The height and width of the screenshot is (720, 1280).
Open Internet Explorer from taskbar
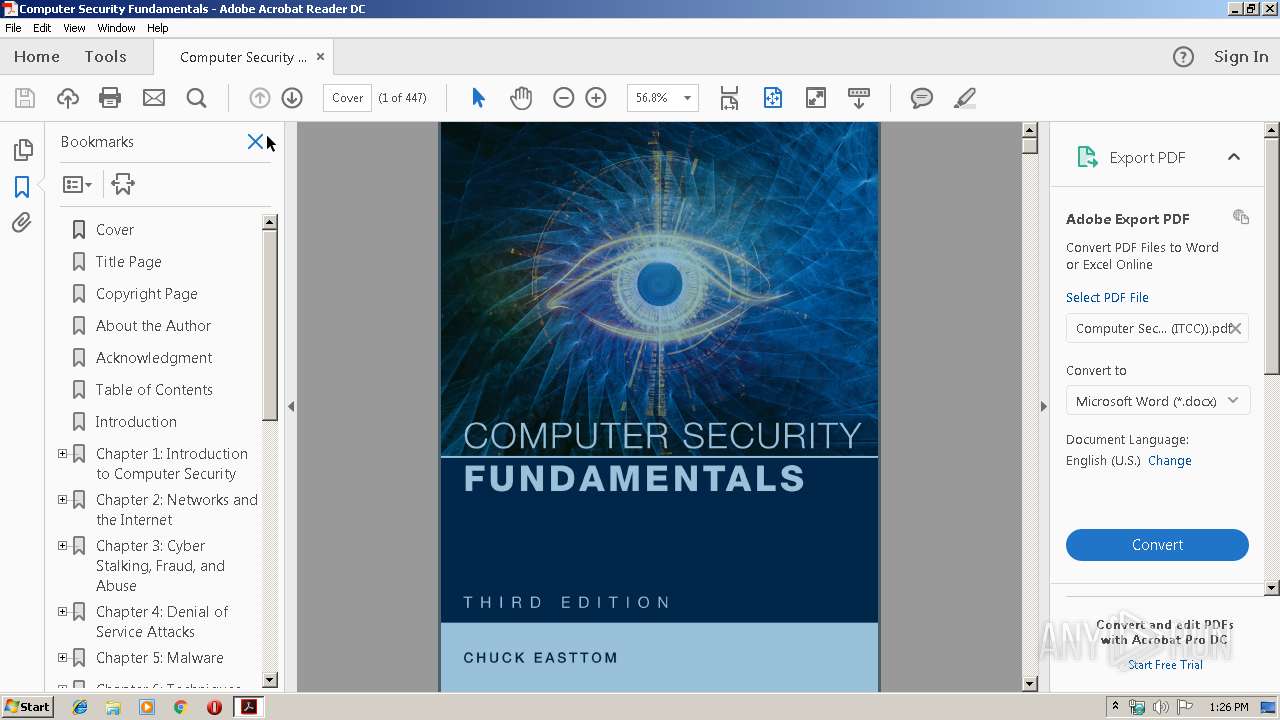tap(80, 707)
